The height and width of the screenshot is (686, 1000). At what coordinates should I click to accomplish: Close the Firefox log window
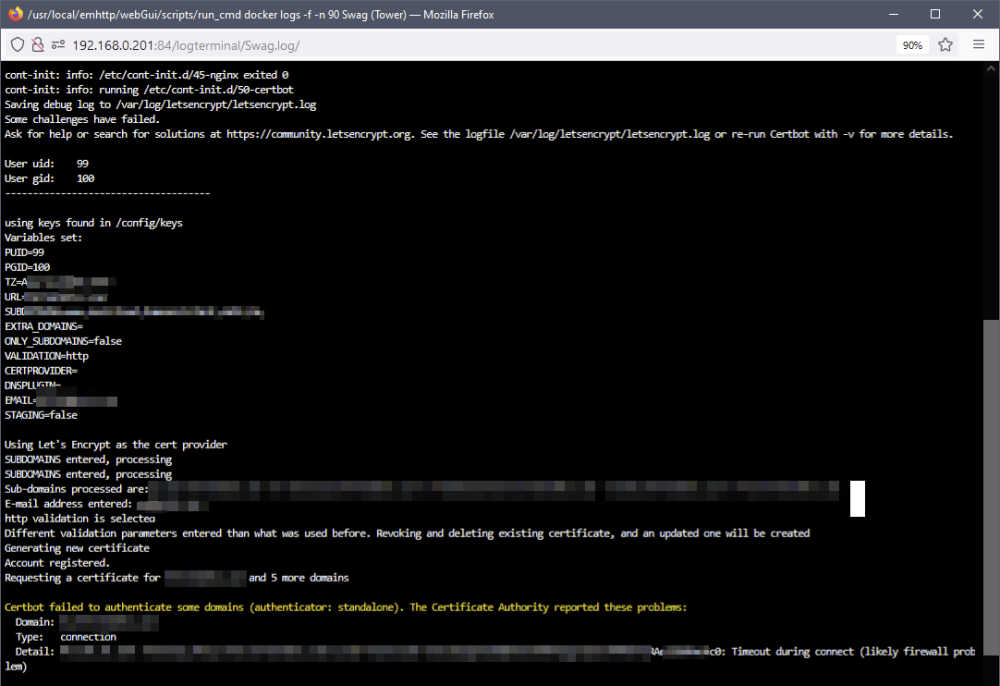coord(977,14)
